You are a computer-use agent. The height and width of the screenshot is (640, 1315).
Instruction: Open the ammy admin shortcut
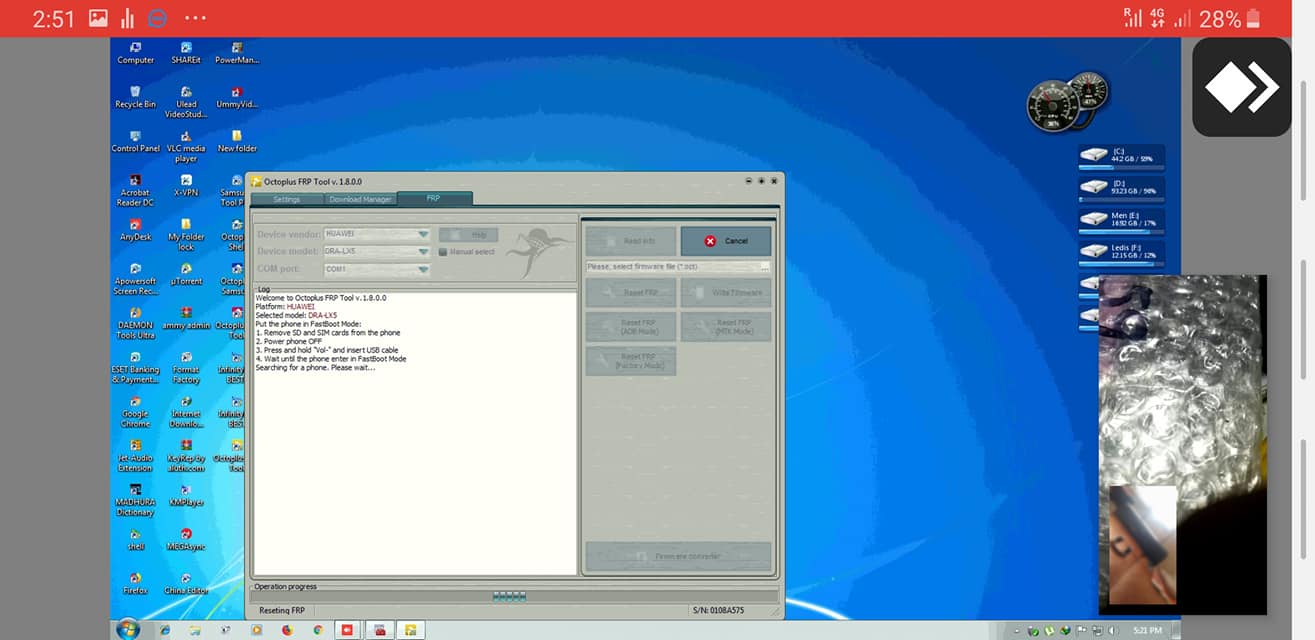pyautogui.click(x=186, y=318)
